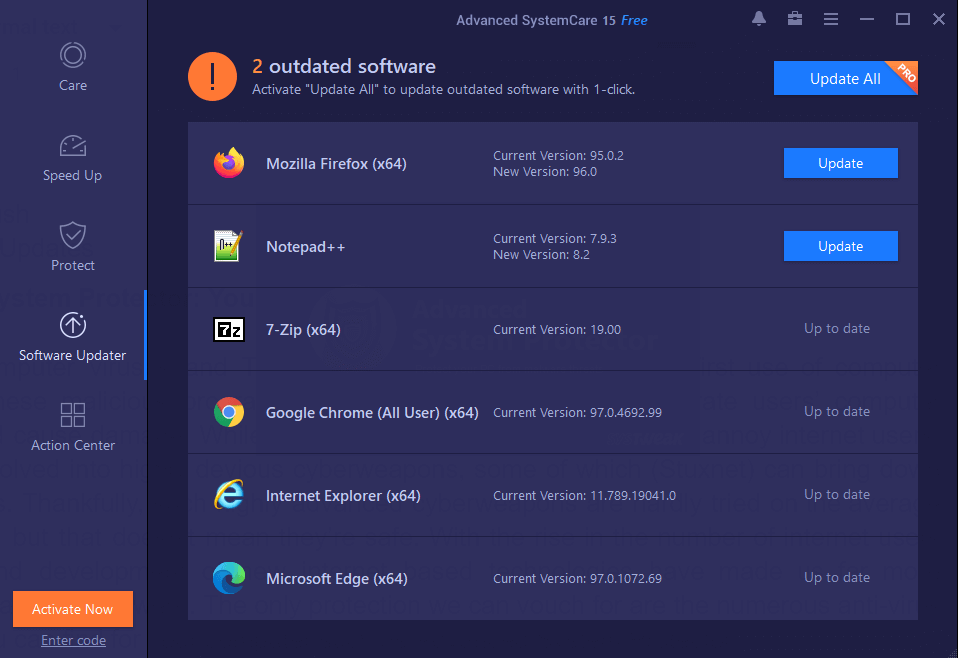This screenshot has height=658, width=958.
Task: Update Notepad++ to version 8.2
Action: point(841,246)
